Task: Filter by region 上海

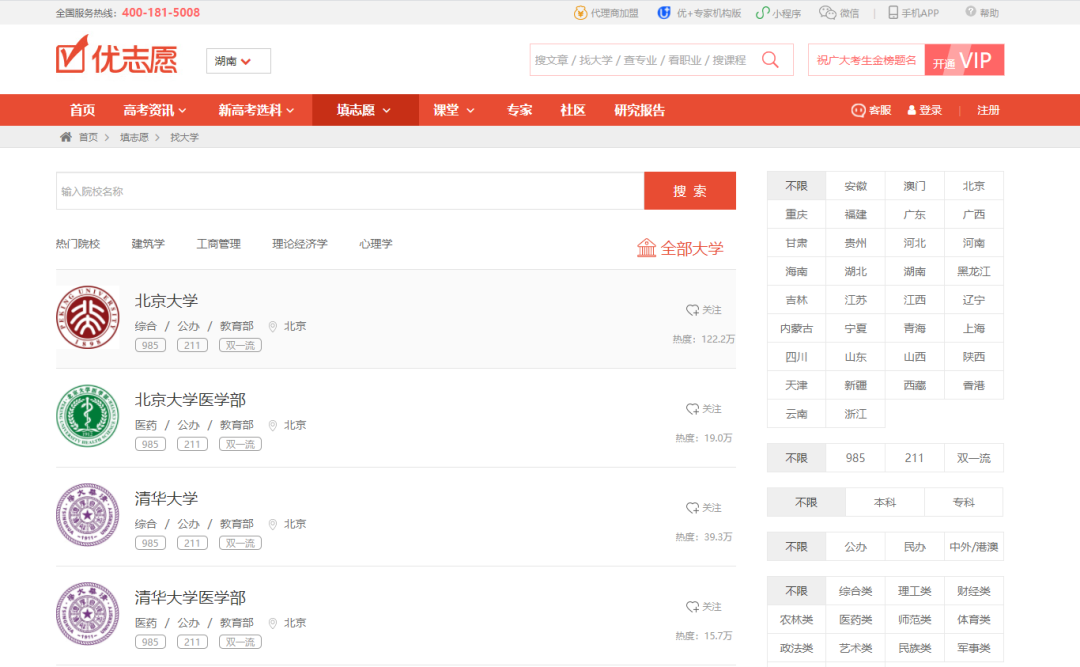Action: coord(973,329)
